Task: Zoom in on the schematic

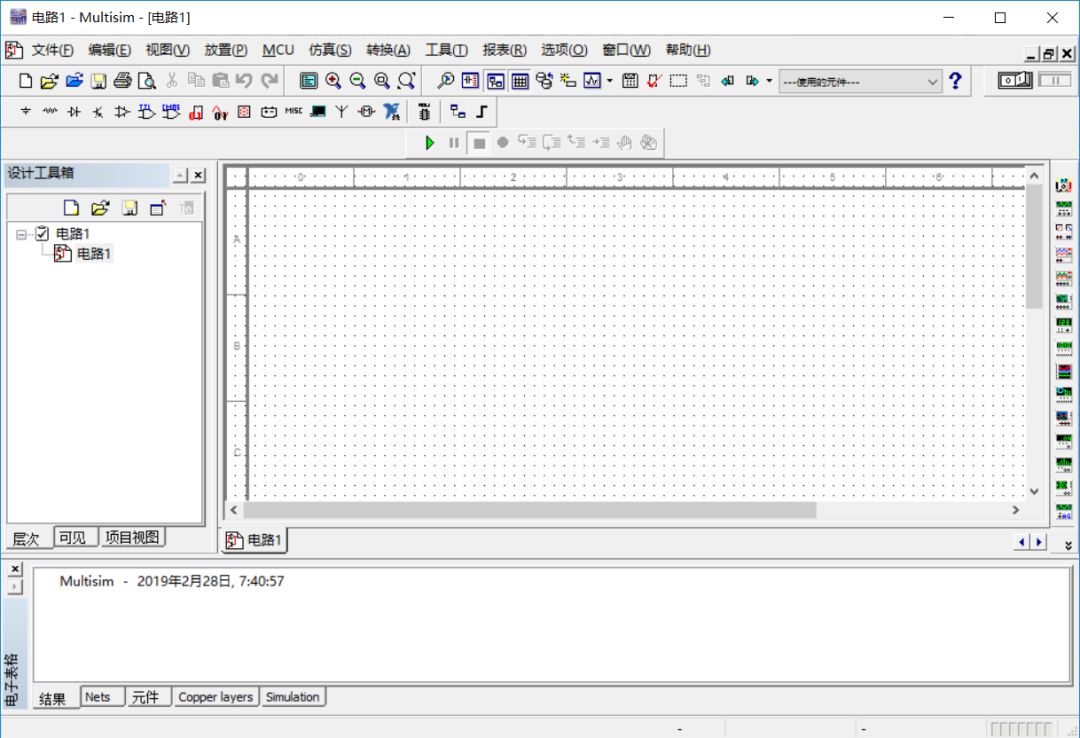Action: click(333, 81)
